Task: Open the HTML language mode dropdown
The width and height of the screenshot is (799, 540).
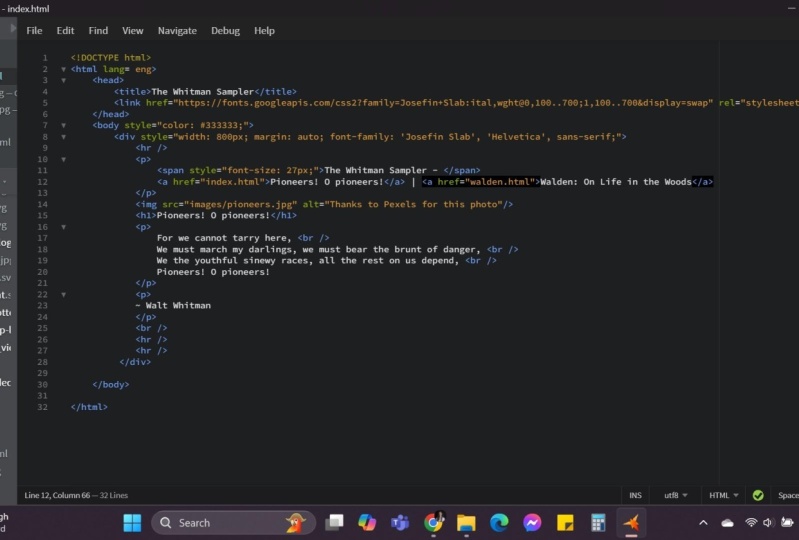Action: [x=724, y=495]
